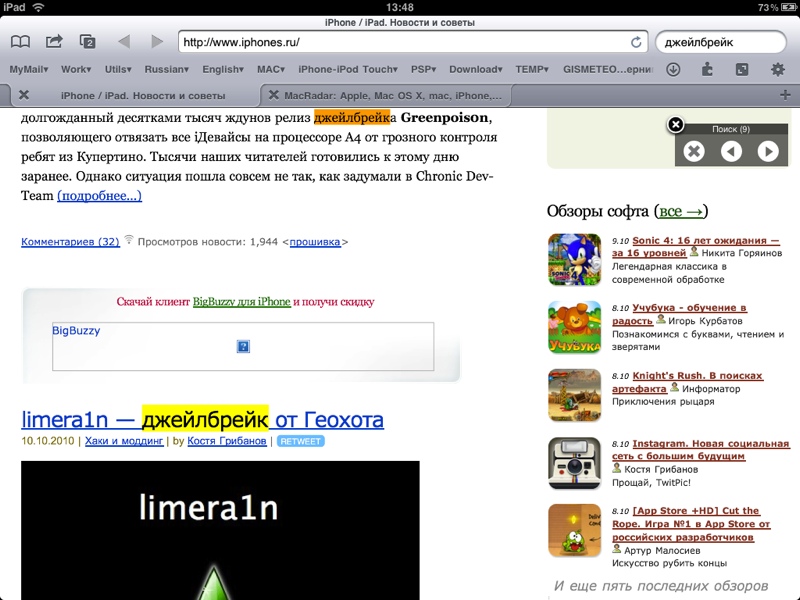Viewport: 800px width, 600px height.
Task: Open the Комментариев (32) link
Action: click(70, 242)
